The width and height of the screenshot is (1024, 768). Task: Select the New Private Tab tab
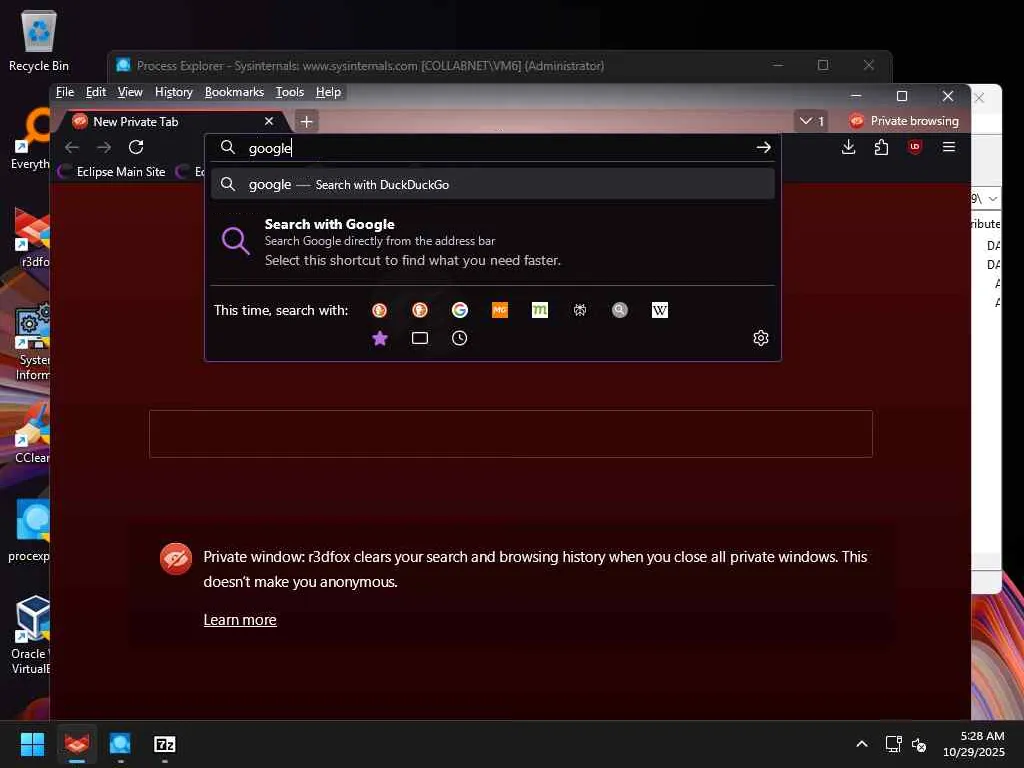(x=173, y=121)
